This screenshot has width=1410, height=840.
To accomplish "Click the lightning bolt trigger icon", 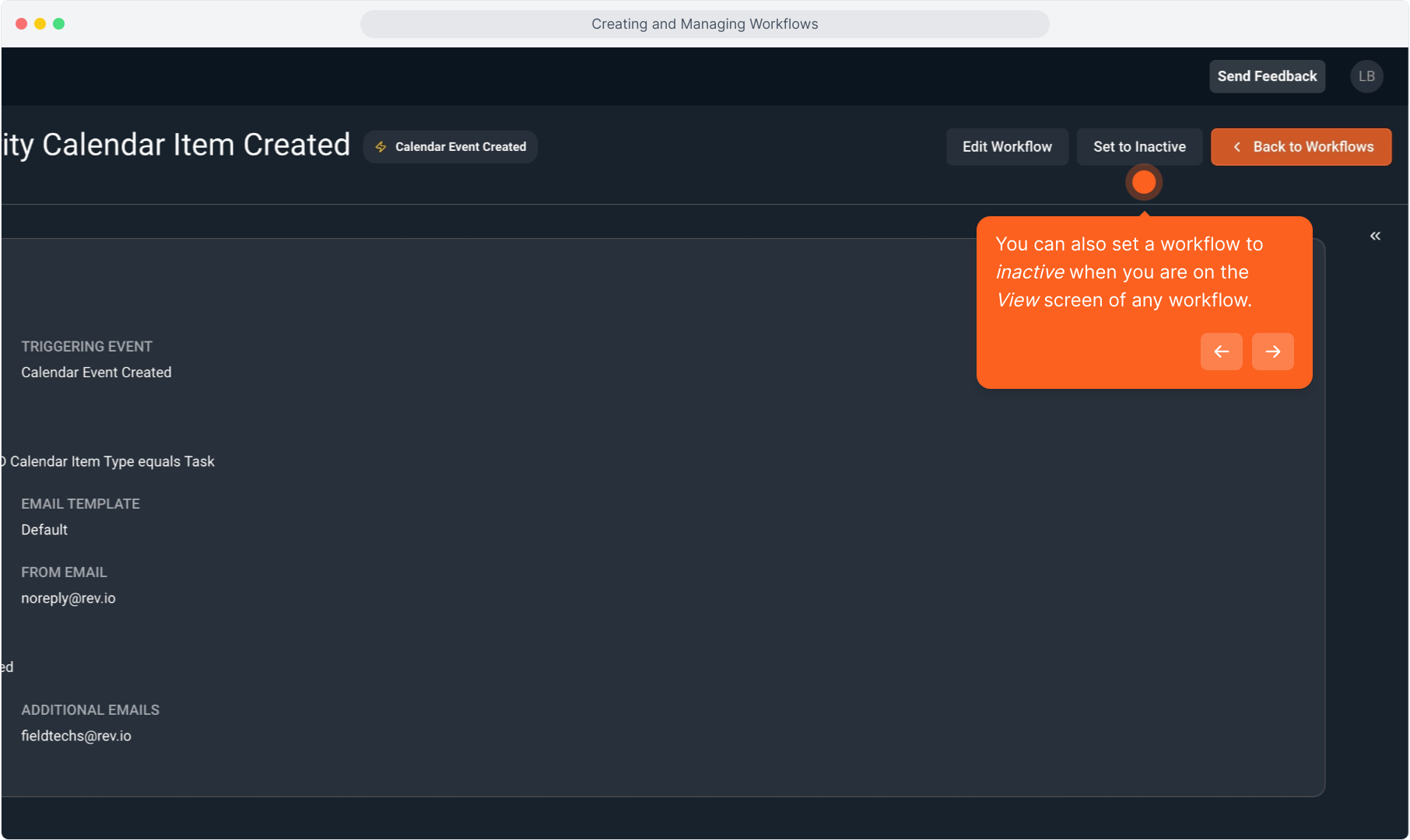I will pyautogui.click(x=381, y=147).
